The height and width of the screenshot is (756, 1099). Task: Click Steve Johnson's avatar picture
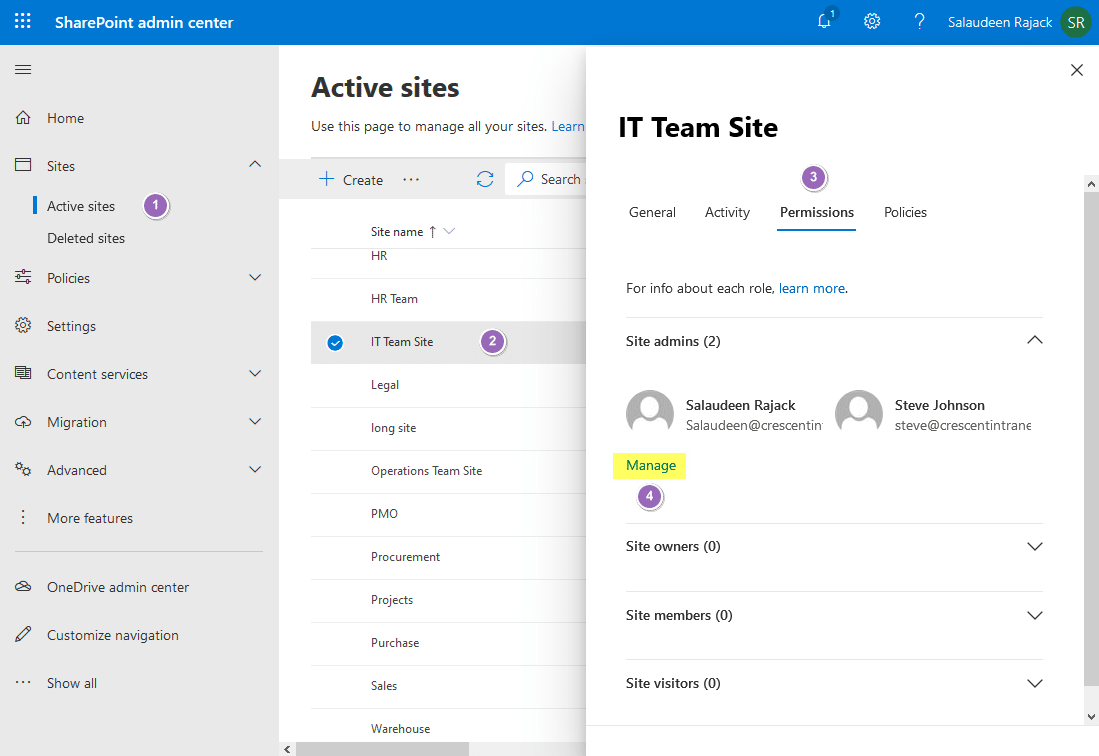point(859,414)
